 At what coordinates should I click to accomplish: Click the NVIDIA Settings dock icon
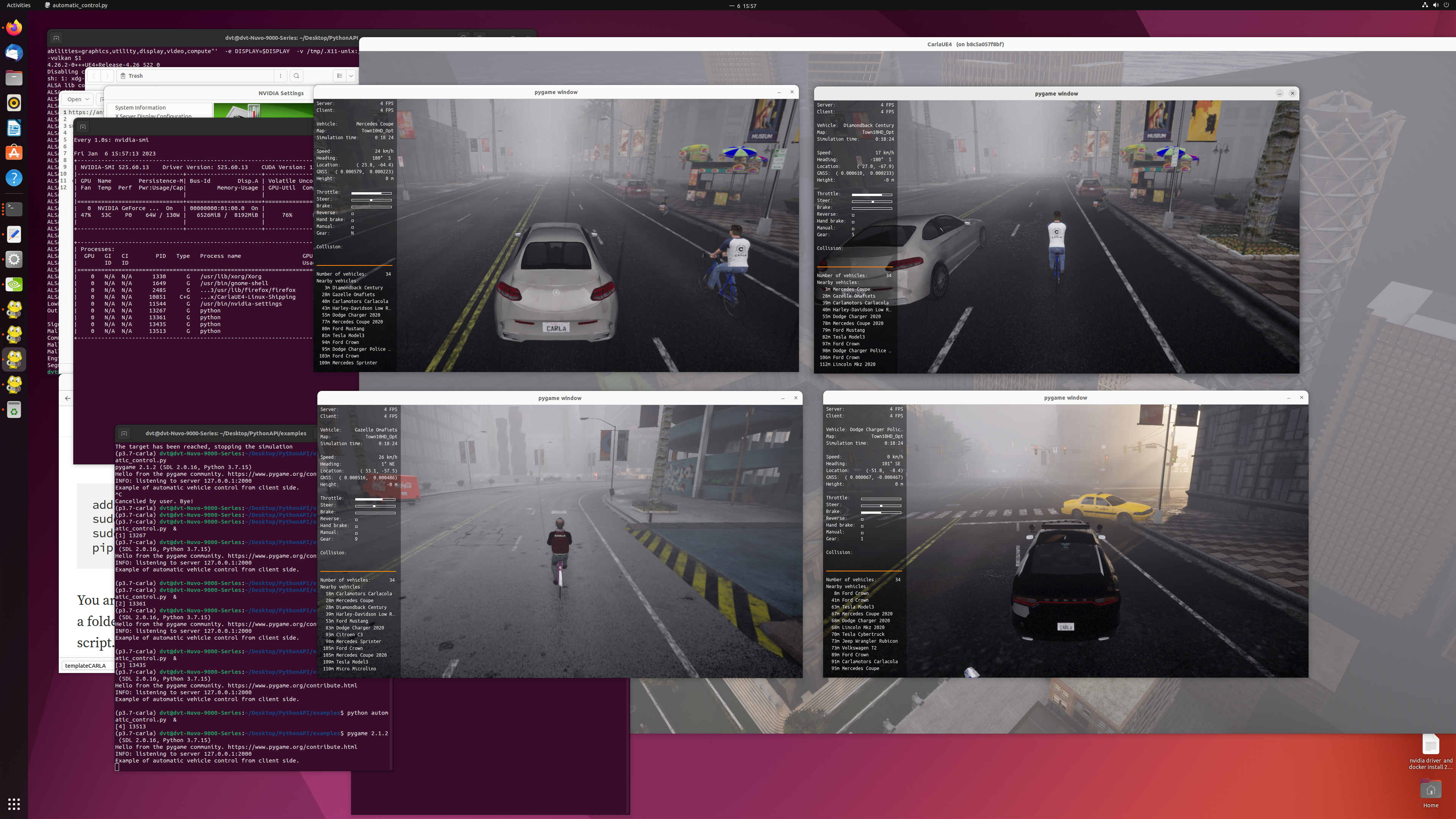pos(14,284)
